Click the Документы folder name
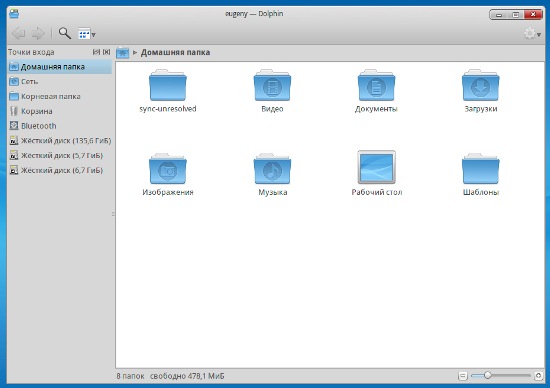The width and height of the screenshot is (550, 388). pyautogui.click(x=376, y=109)
